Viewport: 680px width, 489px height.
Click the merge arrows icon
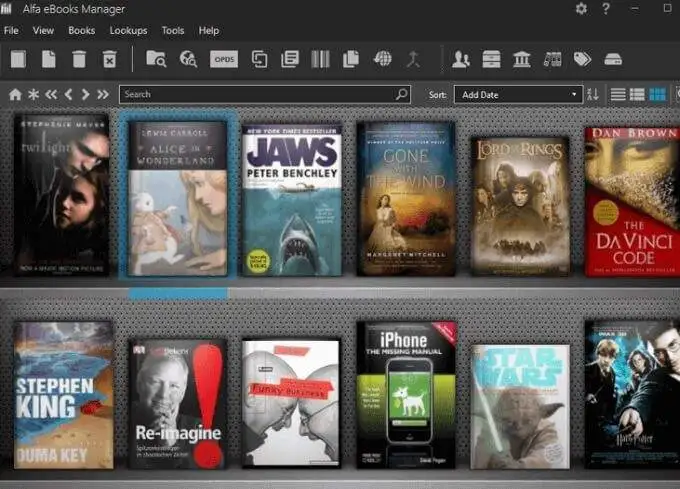point(413,59)
